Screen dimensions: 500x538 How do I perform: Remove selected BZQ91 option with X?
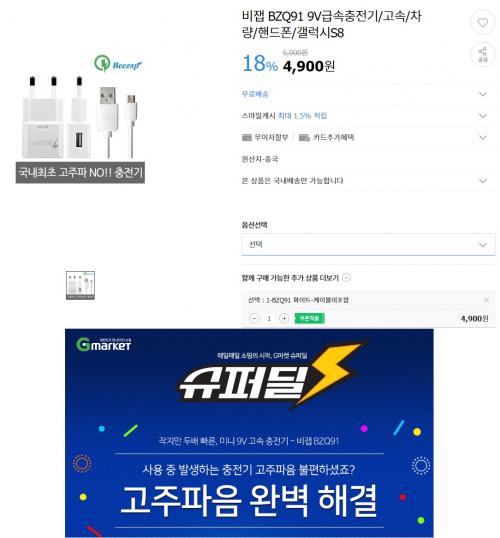[x=486, y=300]
